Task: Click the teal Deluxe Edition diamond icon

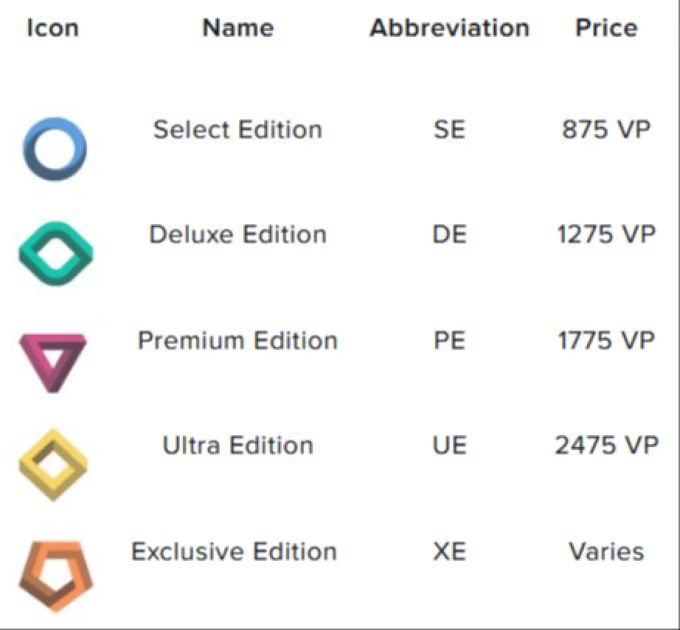Action: tap(56, 254)
